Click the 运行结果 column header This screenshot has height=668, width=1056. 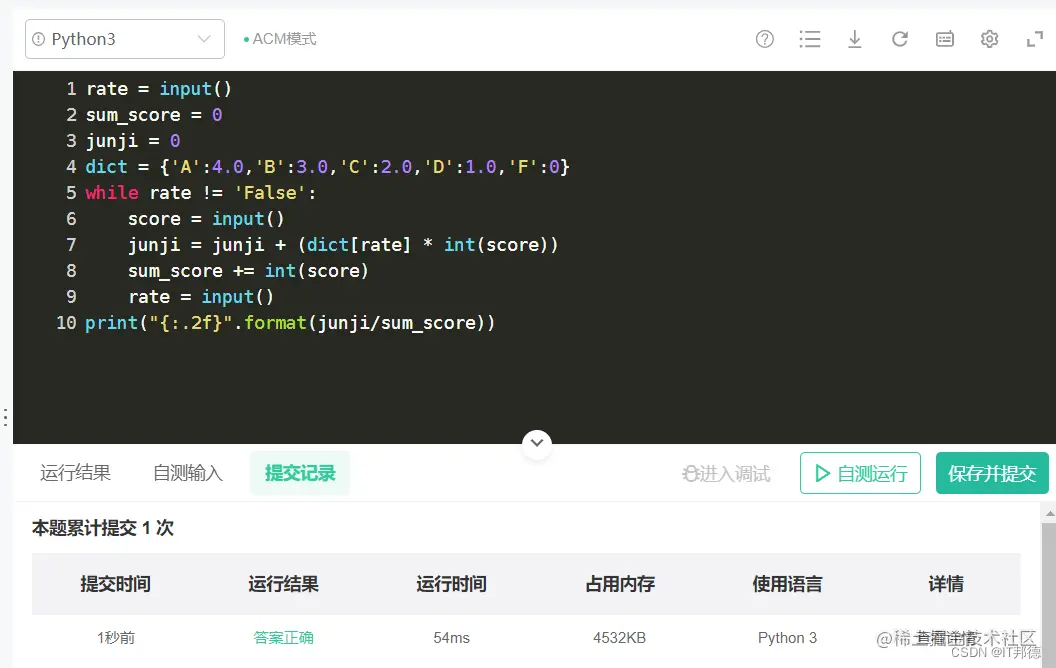(x=284, y=584)
